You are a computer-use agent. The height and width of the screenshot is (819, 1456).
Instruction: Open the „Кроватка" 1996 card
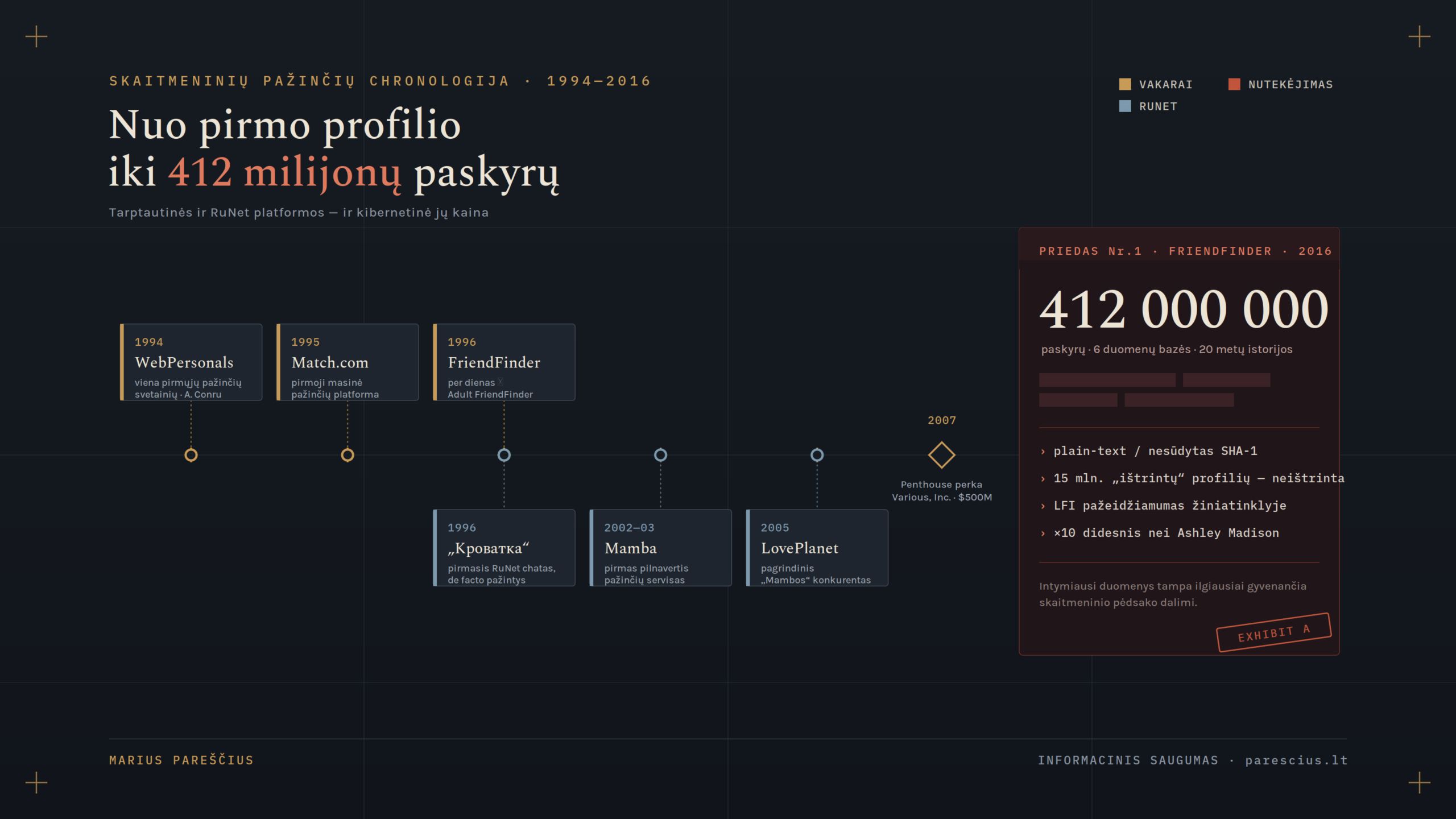[504, 548]
